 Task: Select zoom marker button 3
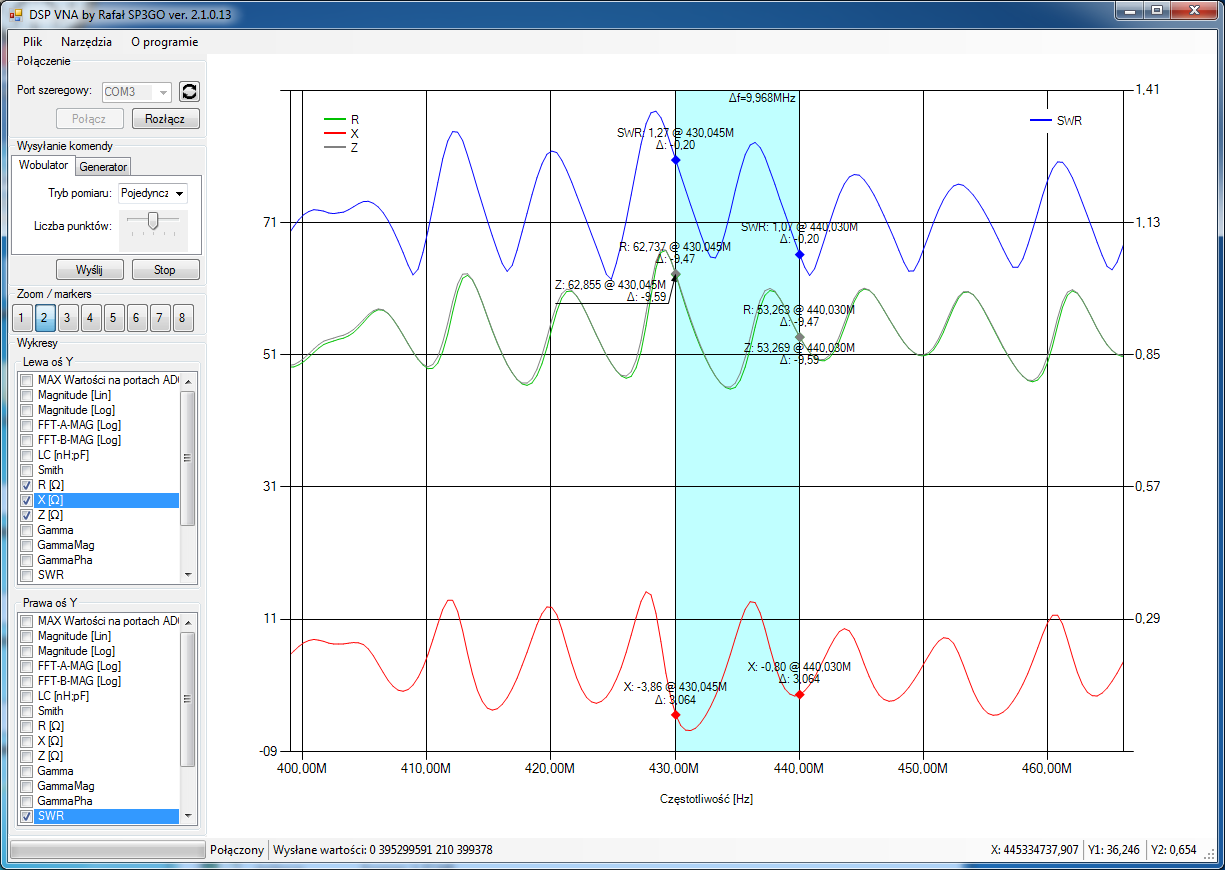pyautogui.click(x=67, y=319)
